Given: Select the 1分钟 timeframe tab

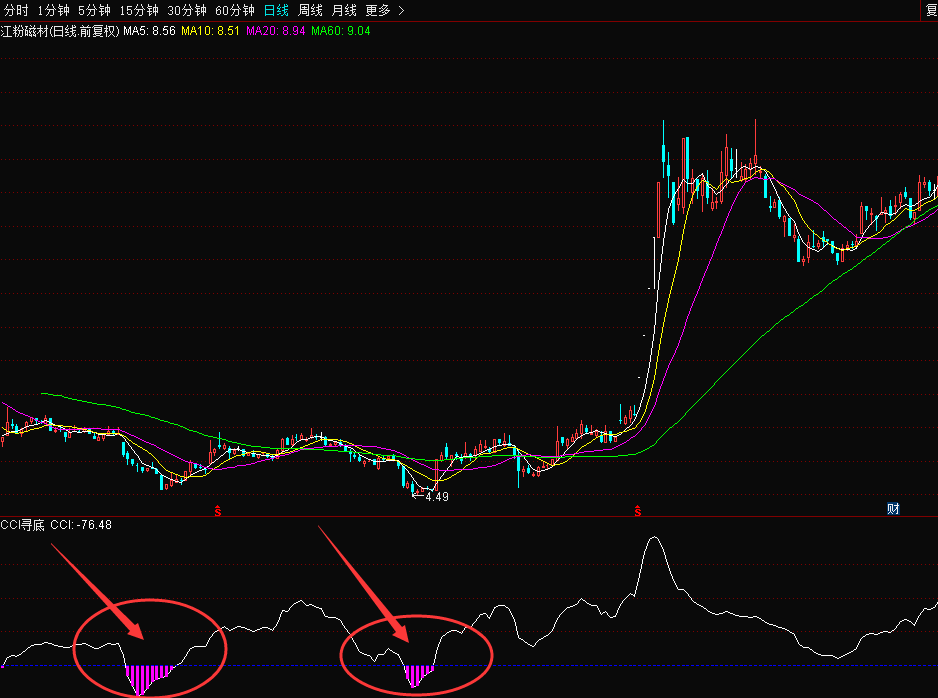Looking at the screenshot, I should pos(53,10).
